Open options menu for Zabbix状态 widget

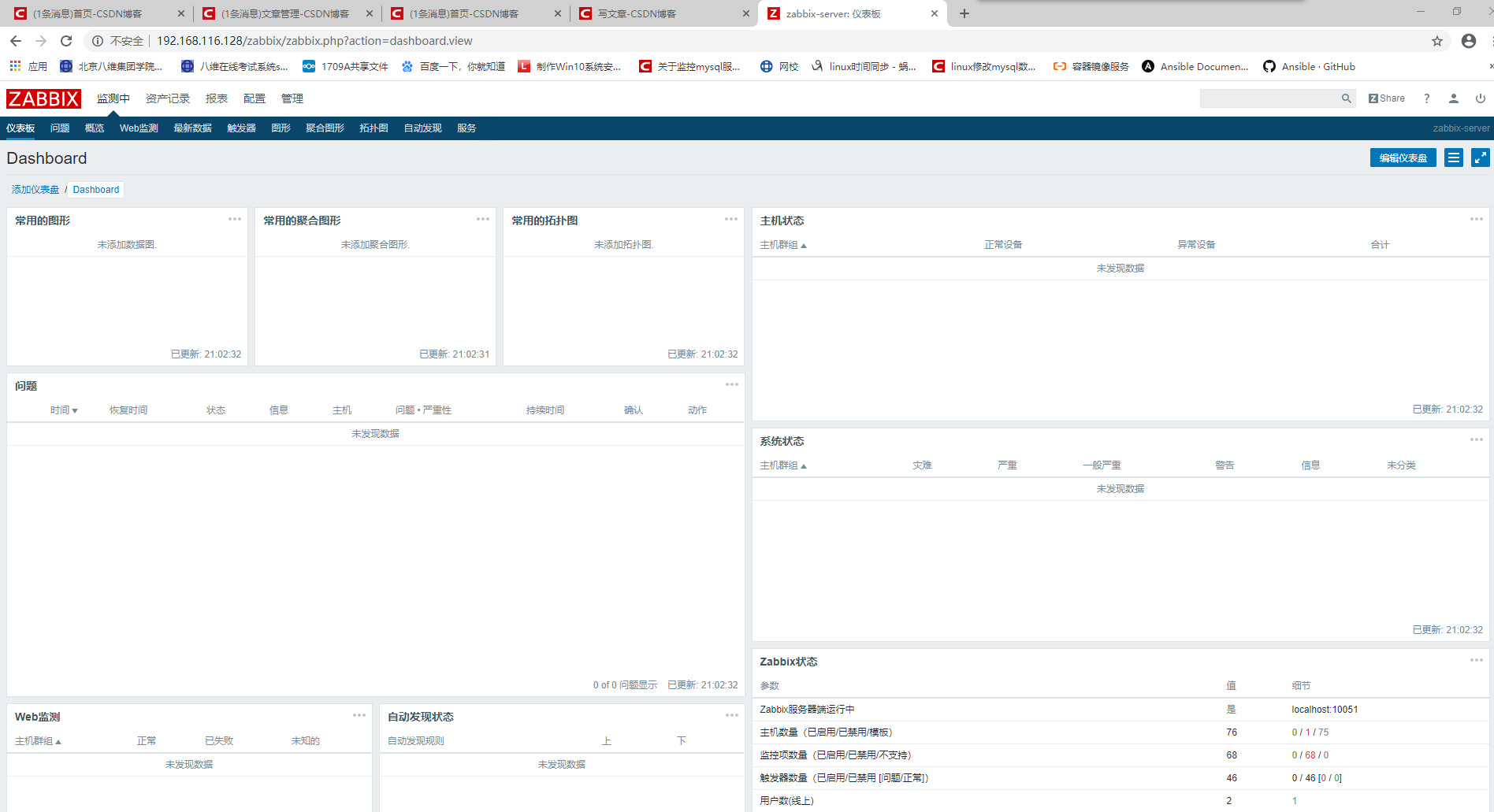tap(1477, 661)
